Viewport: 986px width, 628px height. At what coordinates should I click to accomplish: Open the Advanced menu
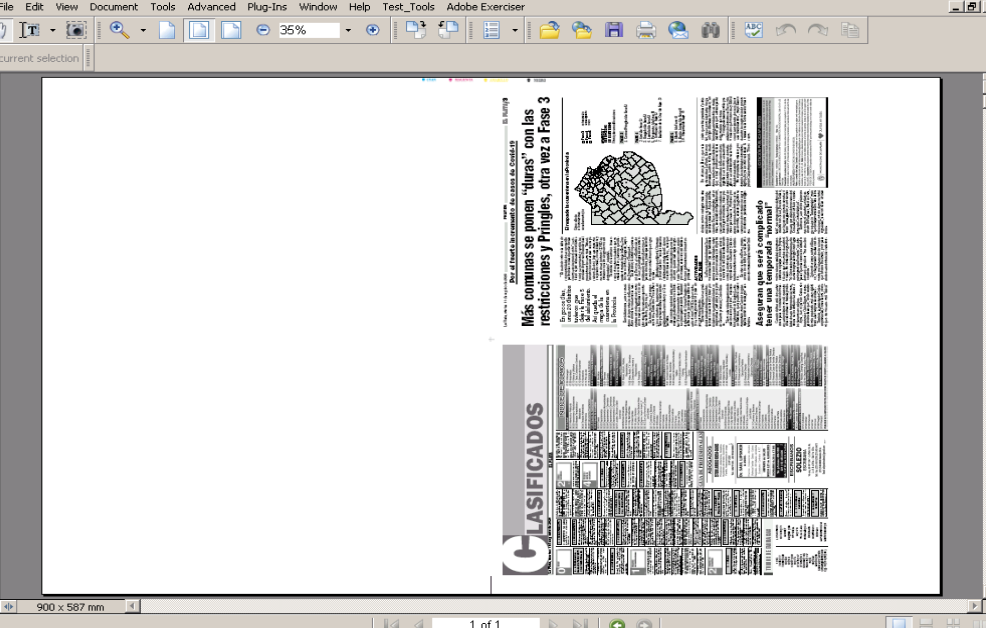click(x=211, y=7)
